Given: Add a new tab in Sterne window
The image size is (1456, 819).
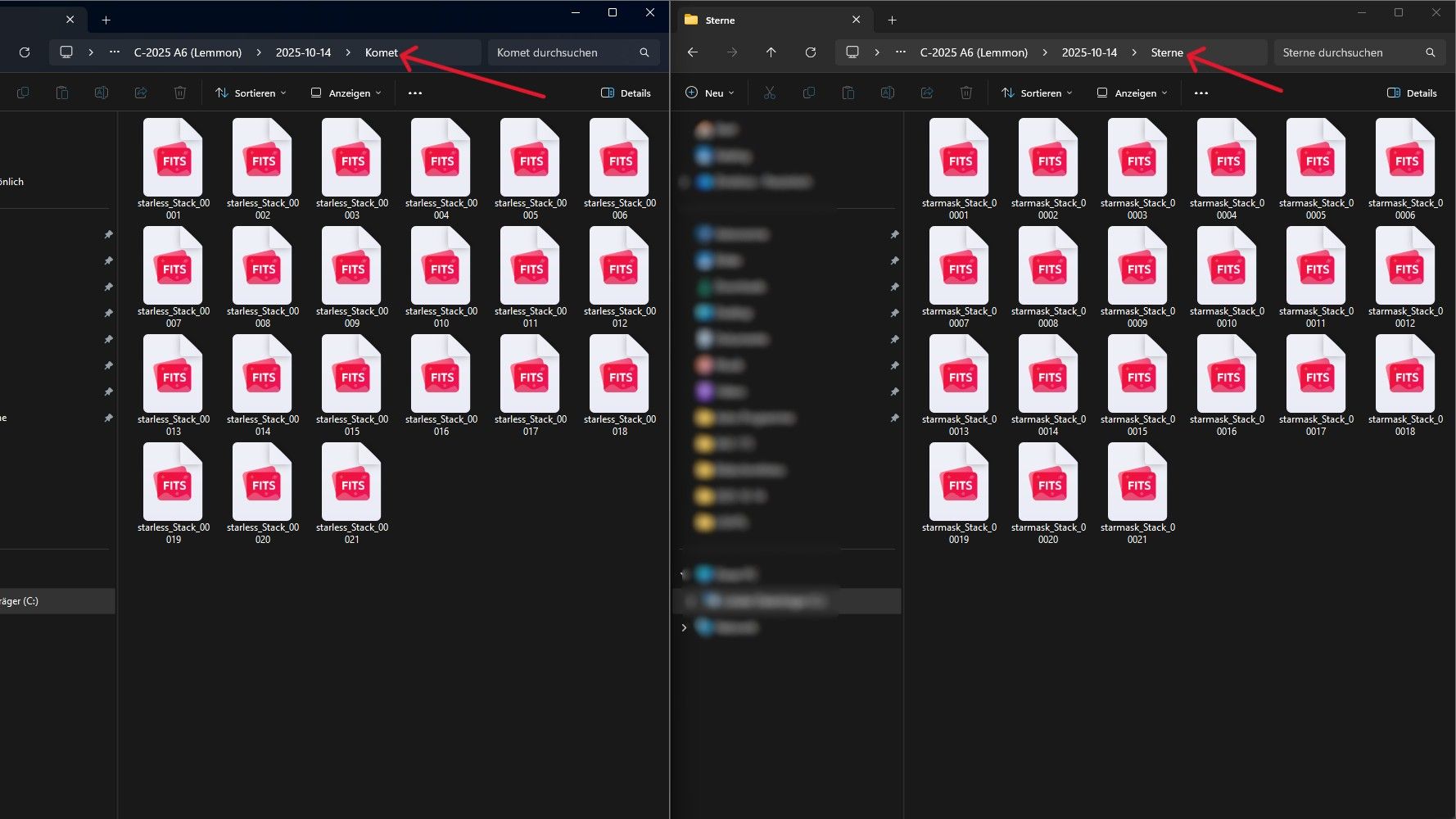Looking at the screenshot, I should 892,20.
